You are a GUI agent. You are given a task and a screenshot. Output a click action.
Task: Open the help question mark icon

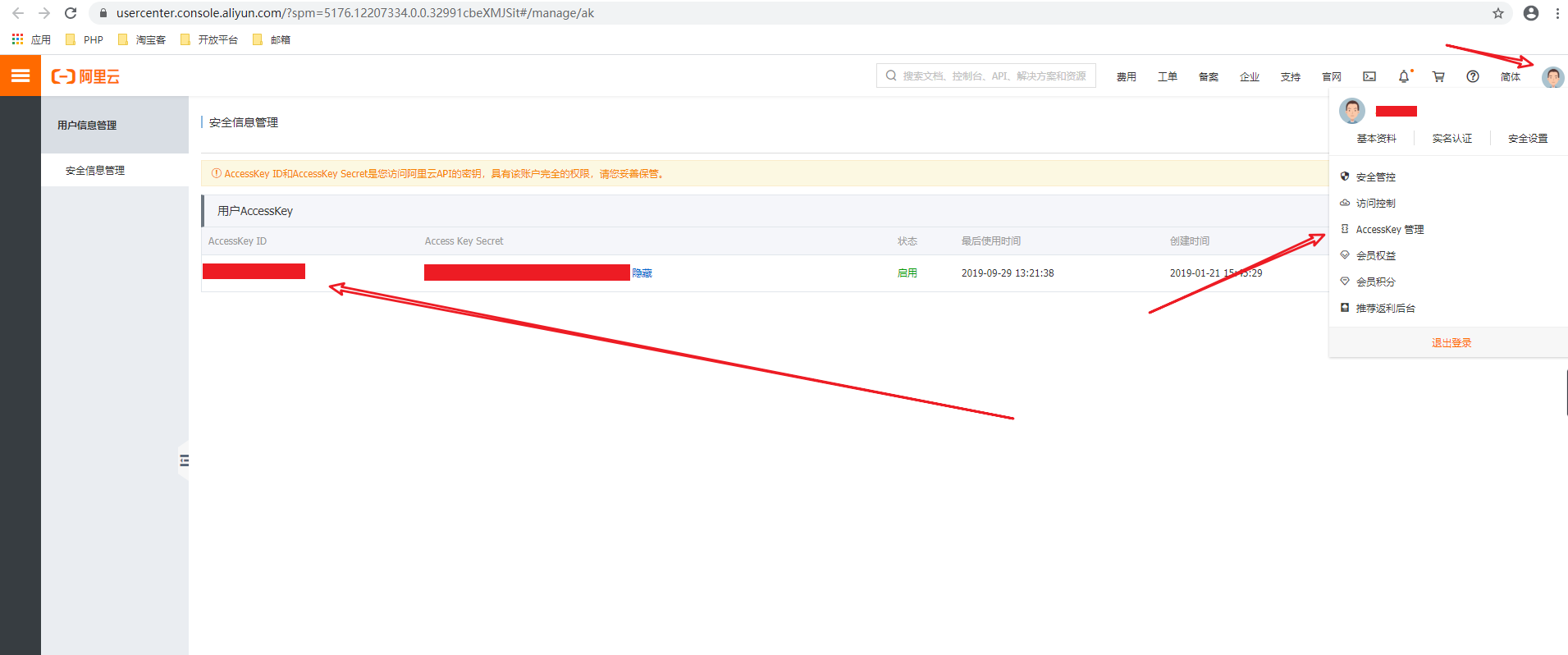tap(1473, 76)
